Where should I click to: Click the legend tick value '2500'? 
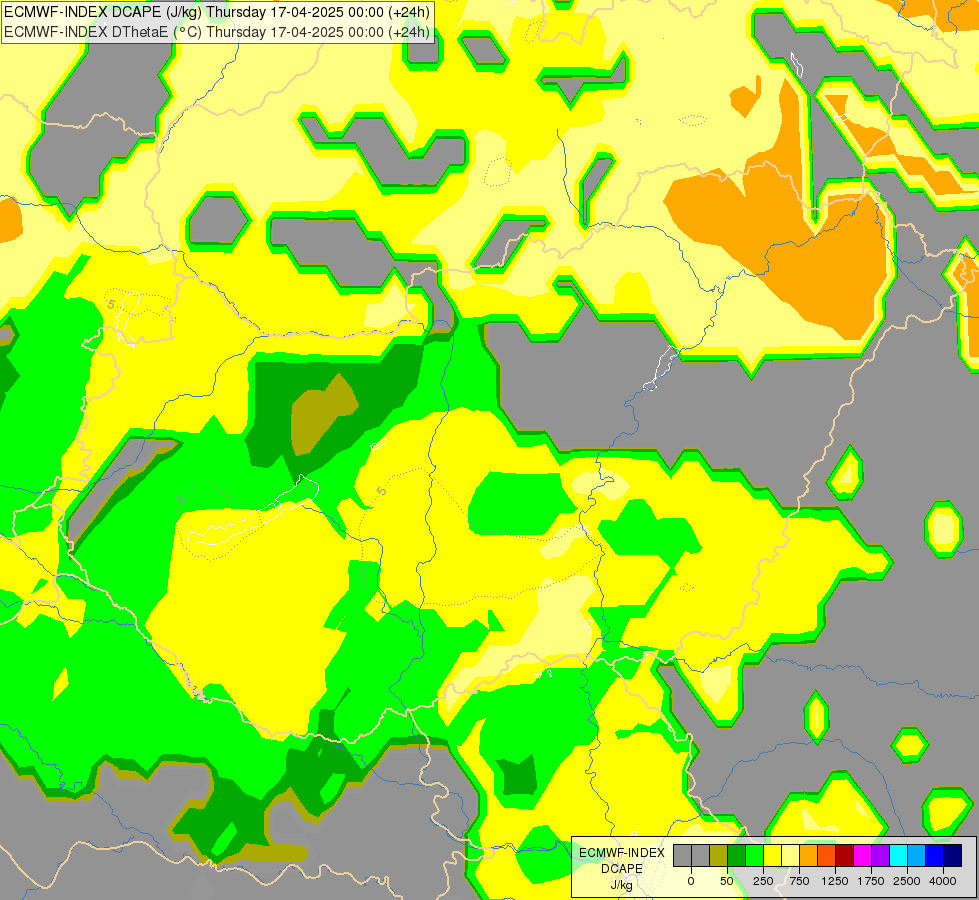tap(907, 881)
